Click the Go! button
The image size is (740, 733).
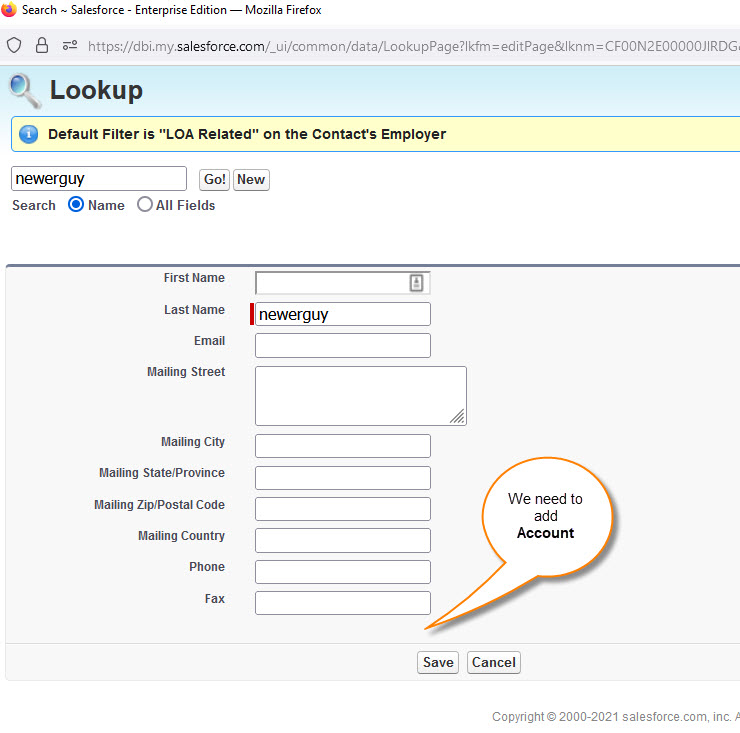(214, 180)
